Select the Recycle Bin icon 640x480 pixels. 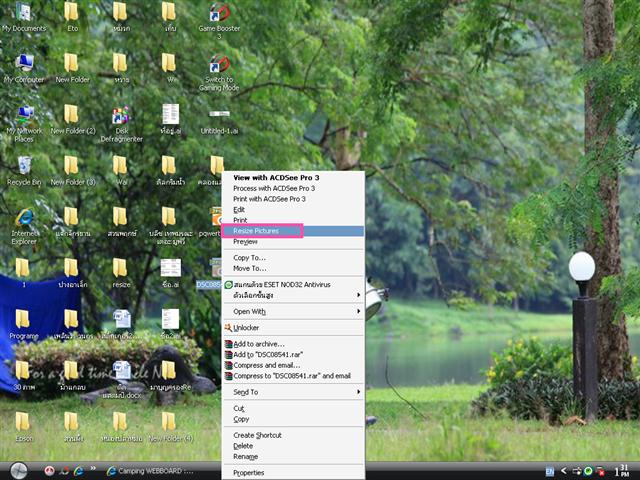click(x=24, y=166)
